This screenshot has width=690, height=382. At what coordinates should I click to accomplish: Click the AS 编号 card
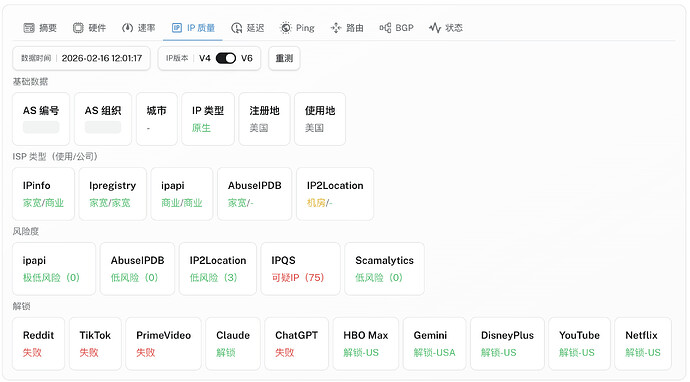41,119
